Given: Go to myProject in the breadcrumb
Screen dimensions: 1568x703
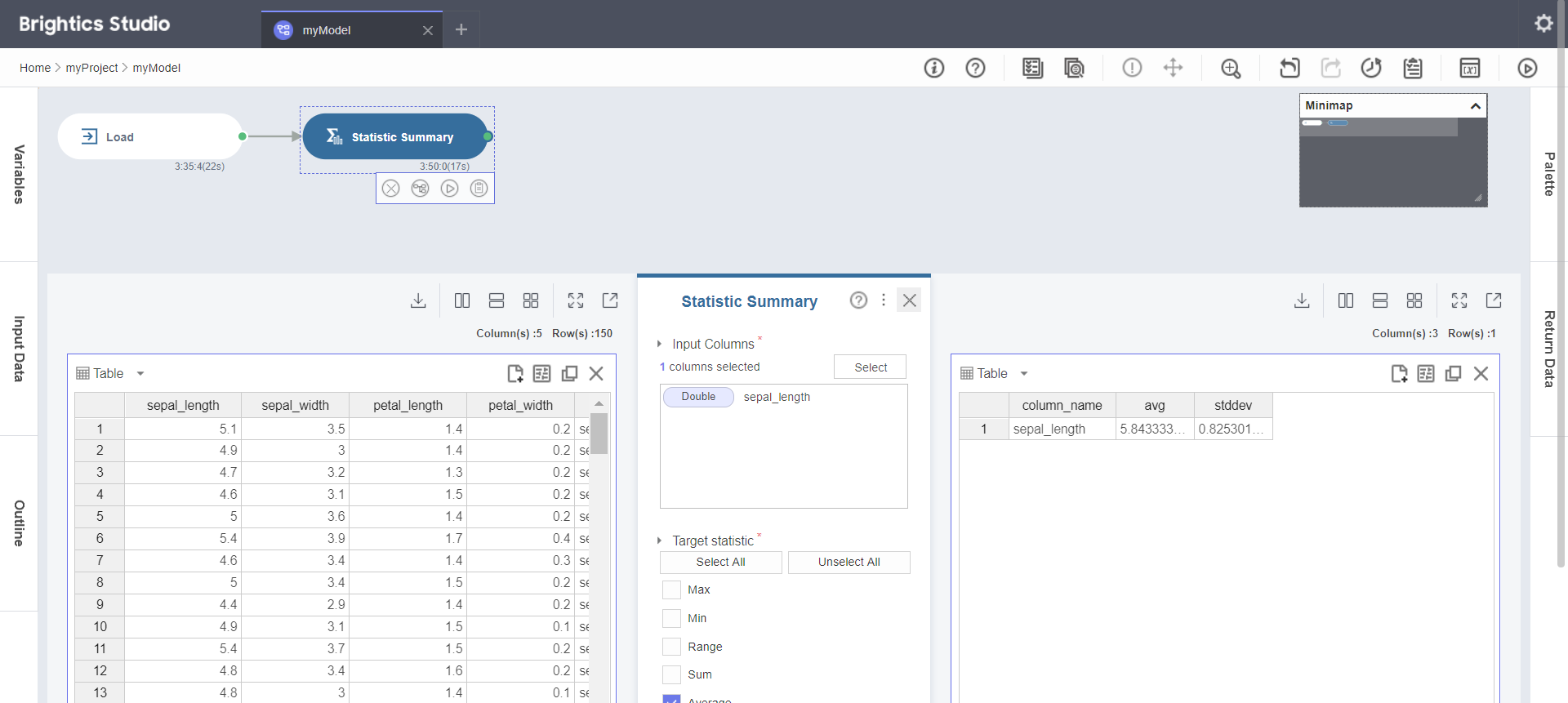Looking at the screenshot, I should coord(91,68).
